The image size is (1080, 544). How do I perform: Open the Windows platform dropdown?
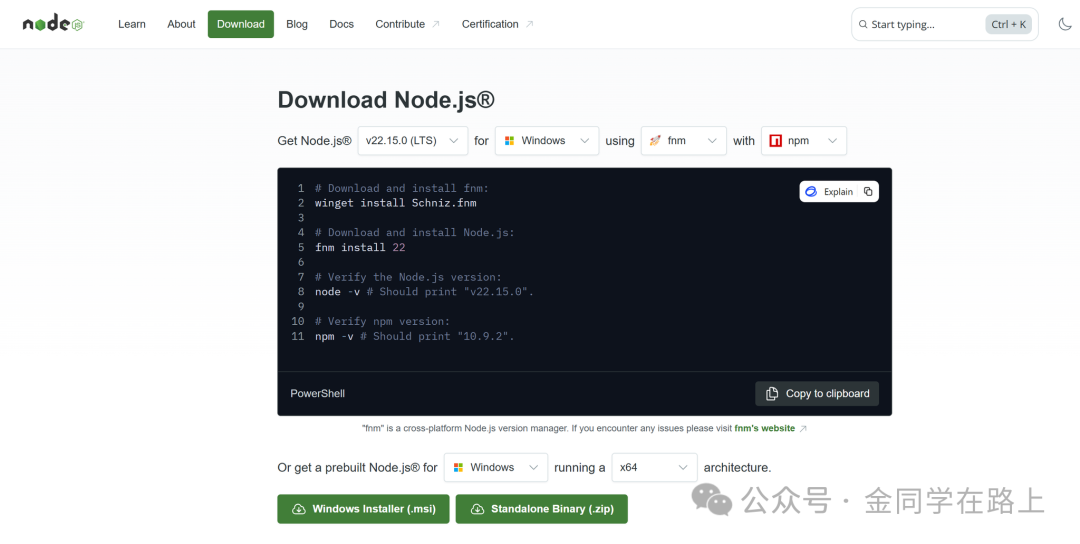547,140
